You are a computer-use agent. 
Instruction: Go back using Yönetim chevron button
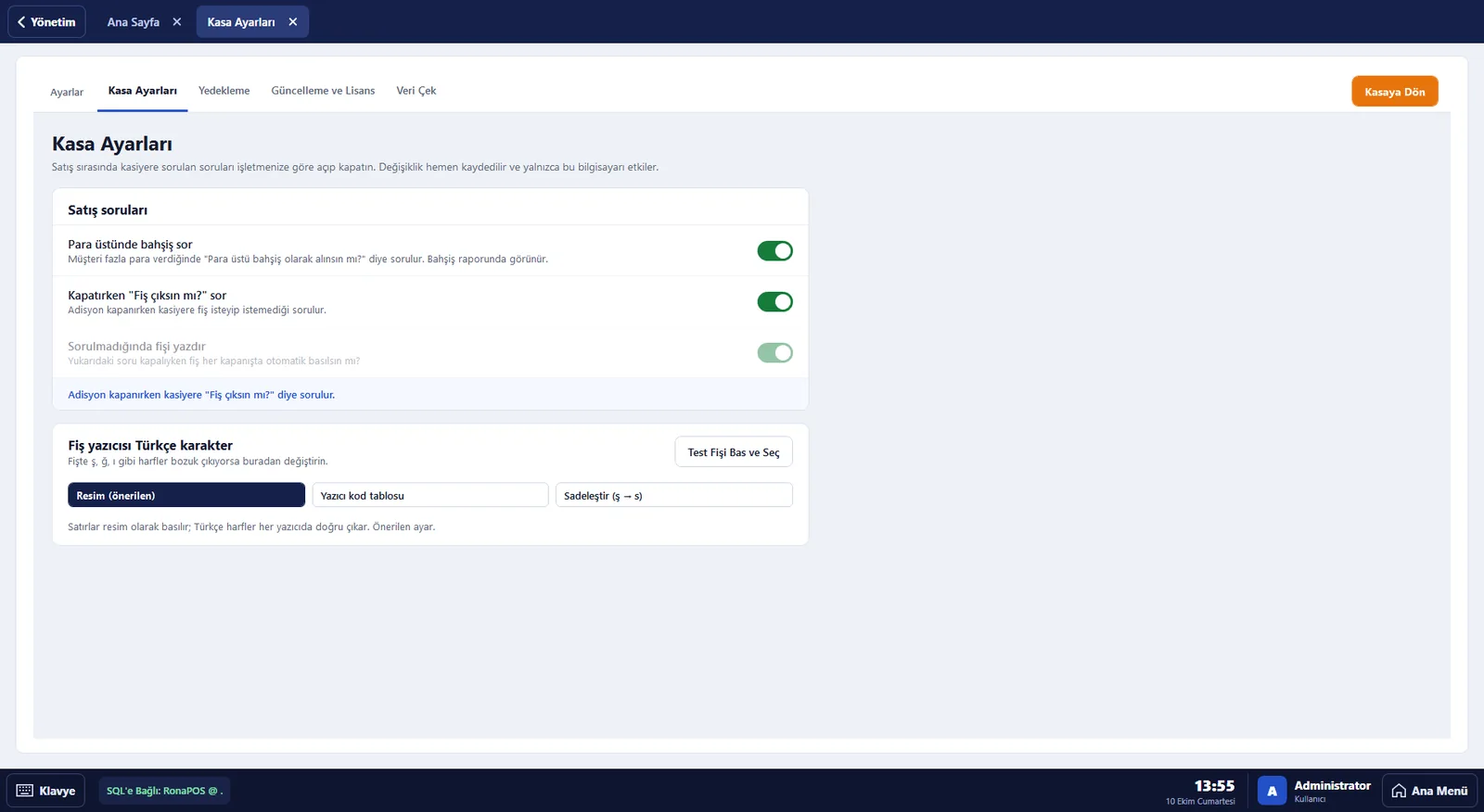tap(46, 22)
